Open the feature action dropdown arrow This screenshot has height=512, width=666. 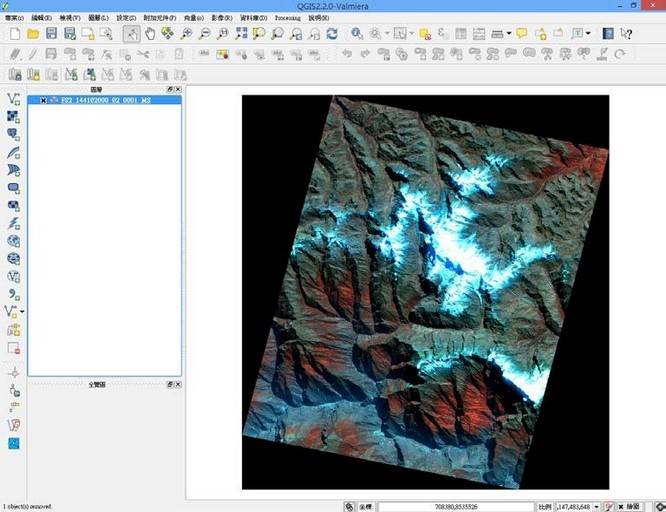tap(387, 34)
